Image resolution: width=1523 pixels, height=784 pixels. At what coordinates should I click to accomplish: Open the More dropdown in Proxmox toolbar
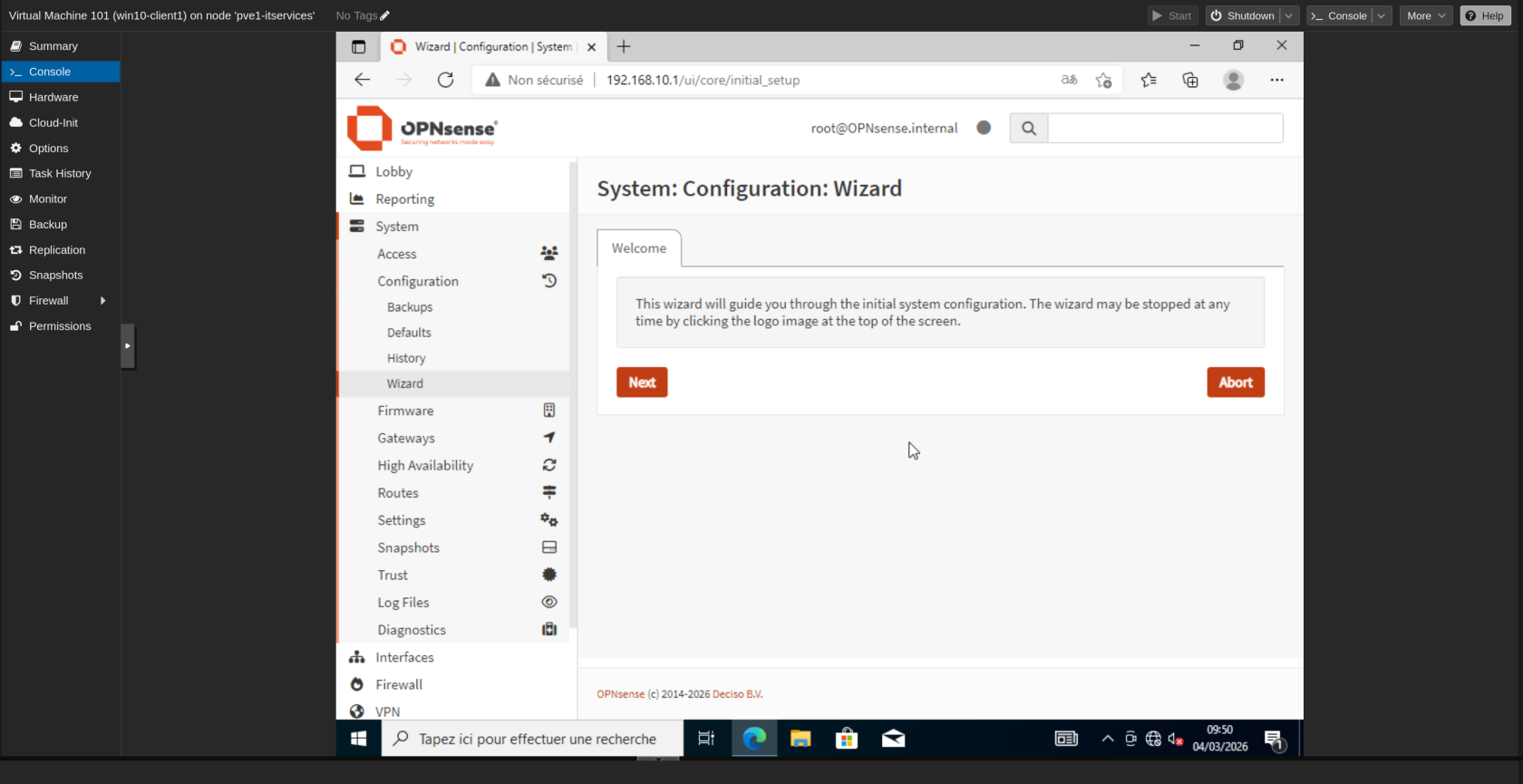tap(1425, 15)
